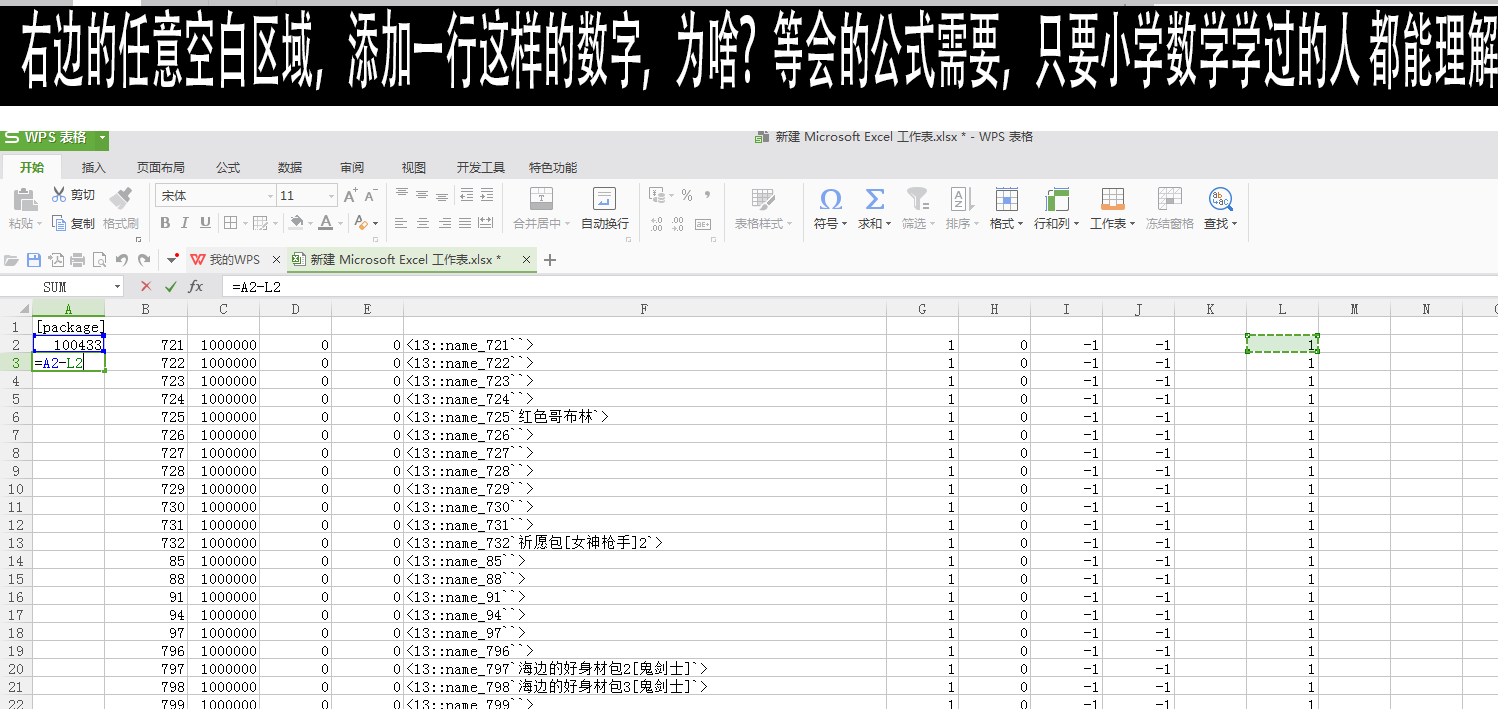The image size is (1498, 709).
Task: Switch to the 插入 (Insert) ribbon tab
Action: pyautogui.click(x=93, y=167)
